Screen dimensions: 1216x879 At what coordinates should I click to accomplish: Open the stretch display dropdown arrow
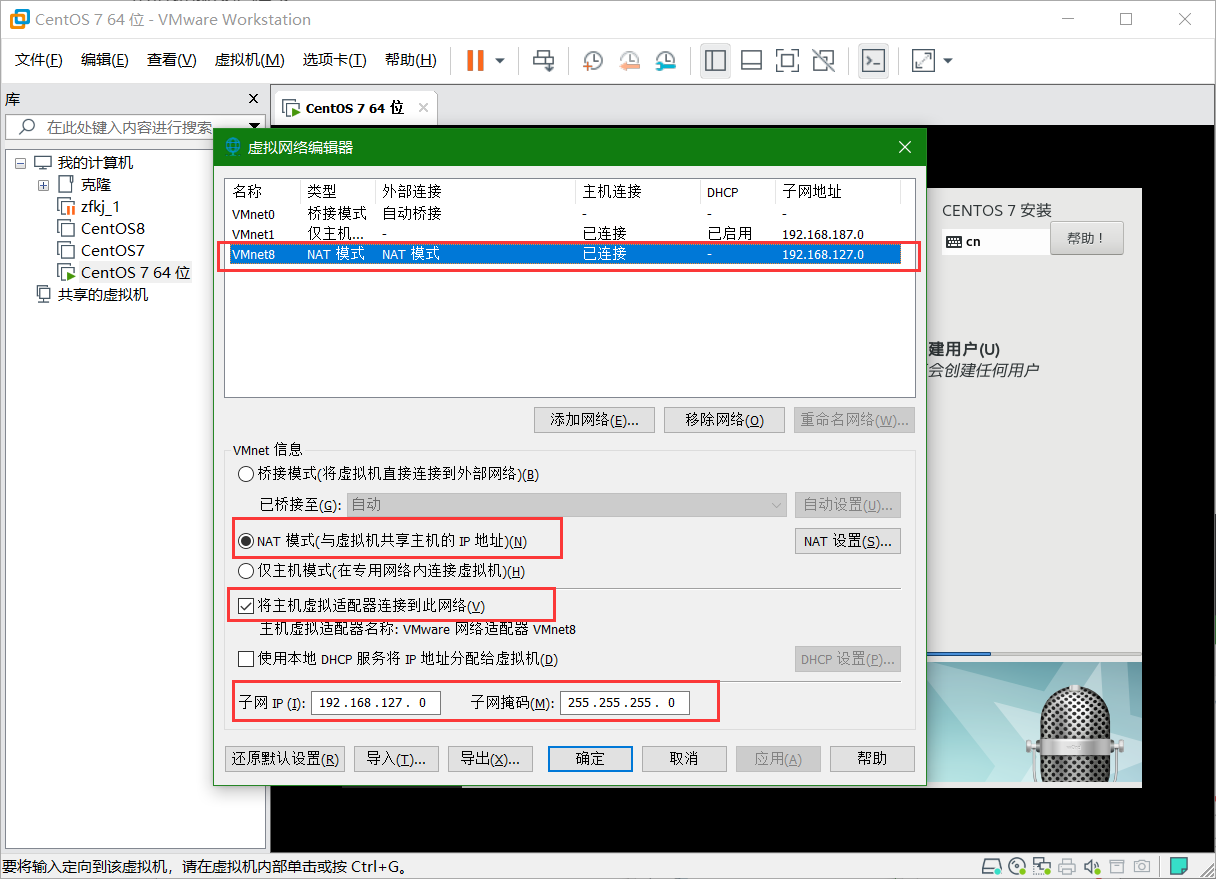948,61
